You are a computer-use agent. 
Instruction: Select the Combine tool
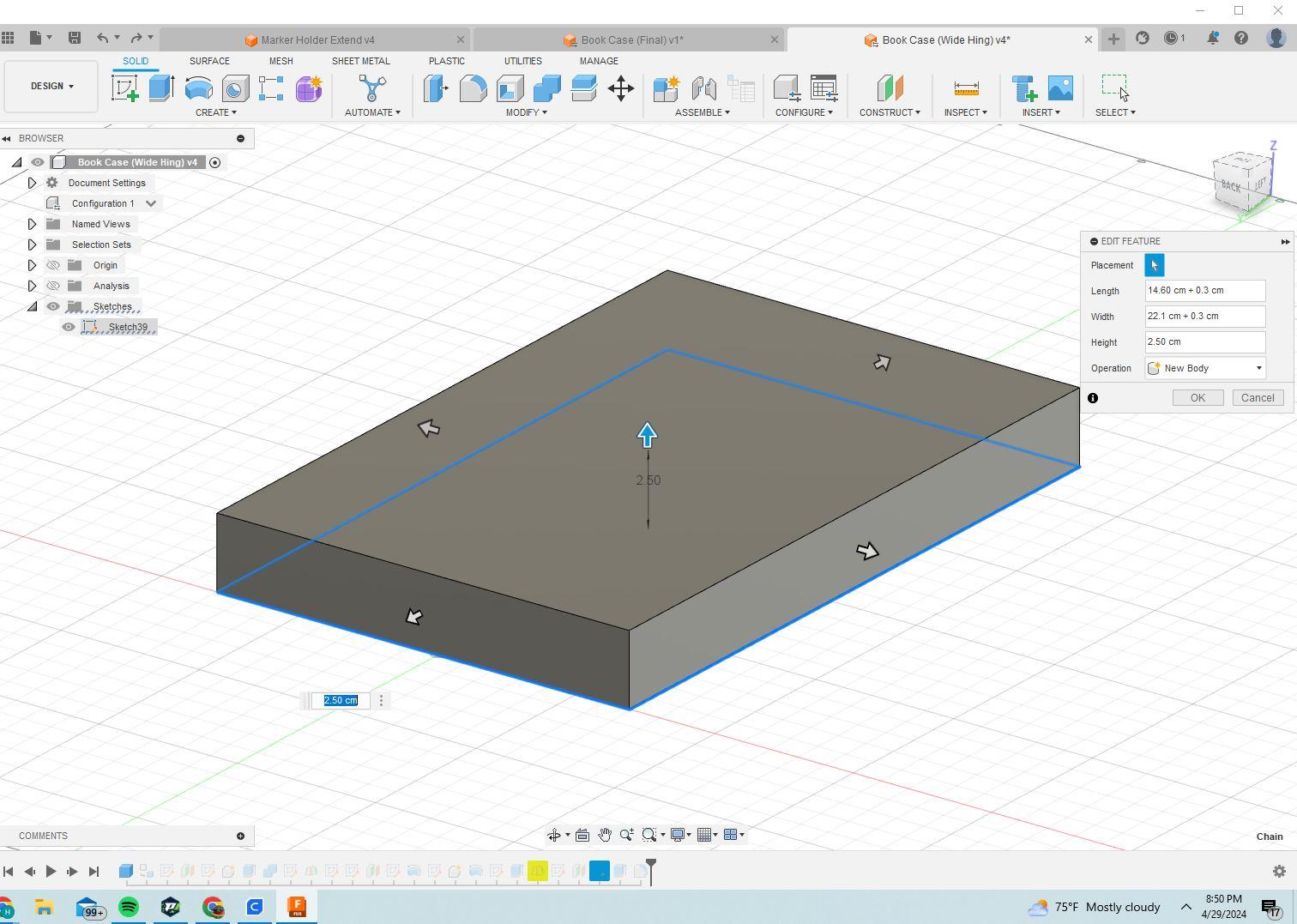(546, 88)
